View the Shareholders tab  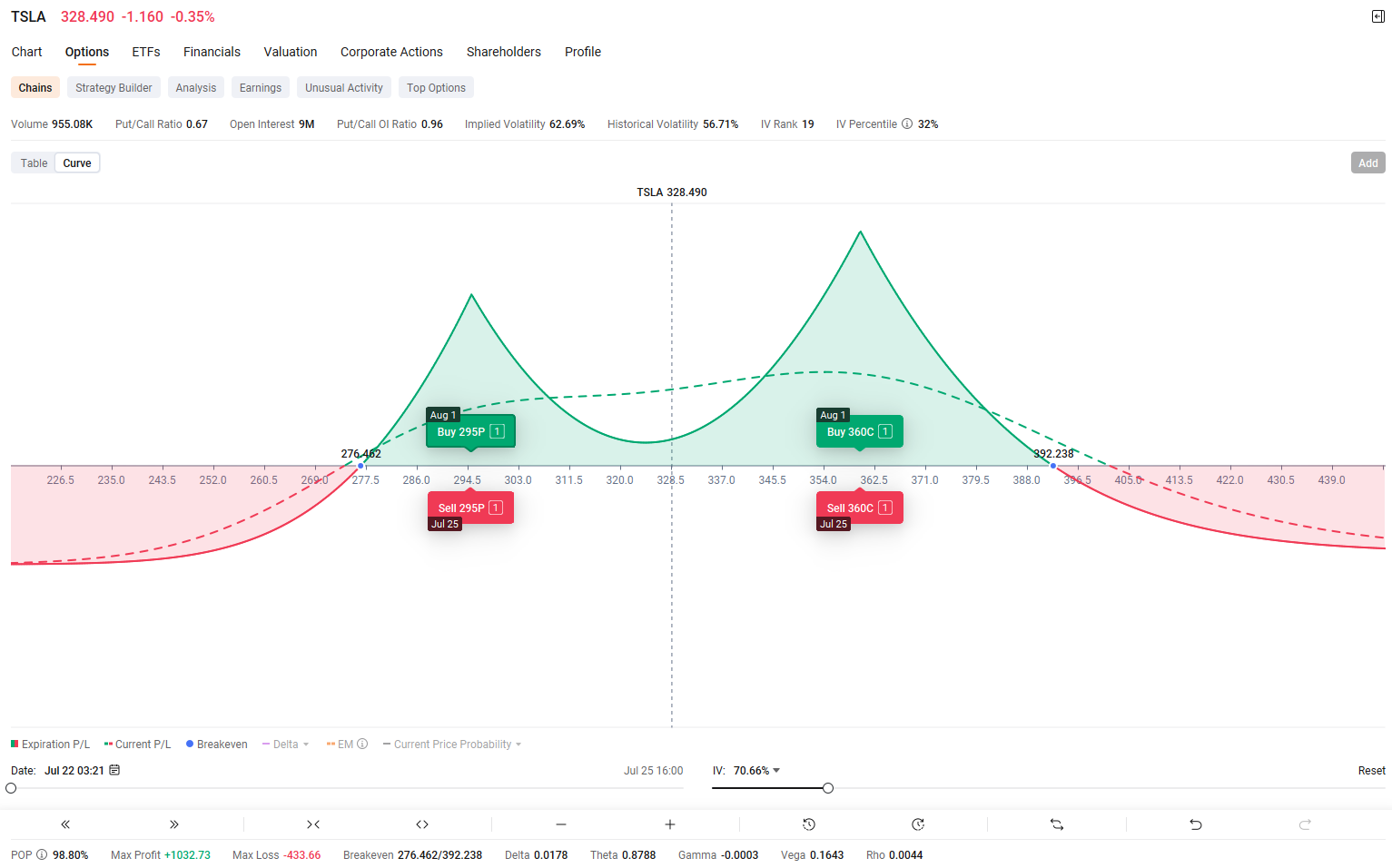click(504, 52)
